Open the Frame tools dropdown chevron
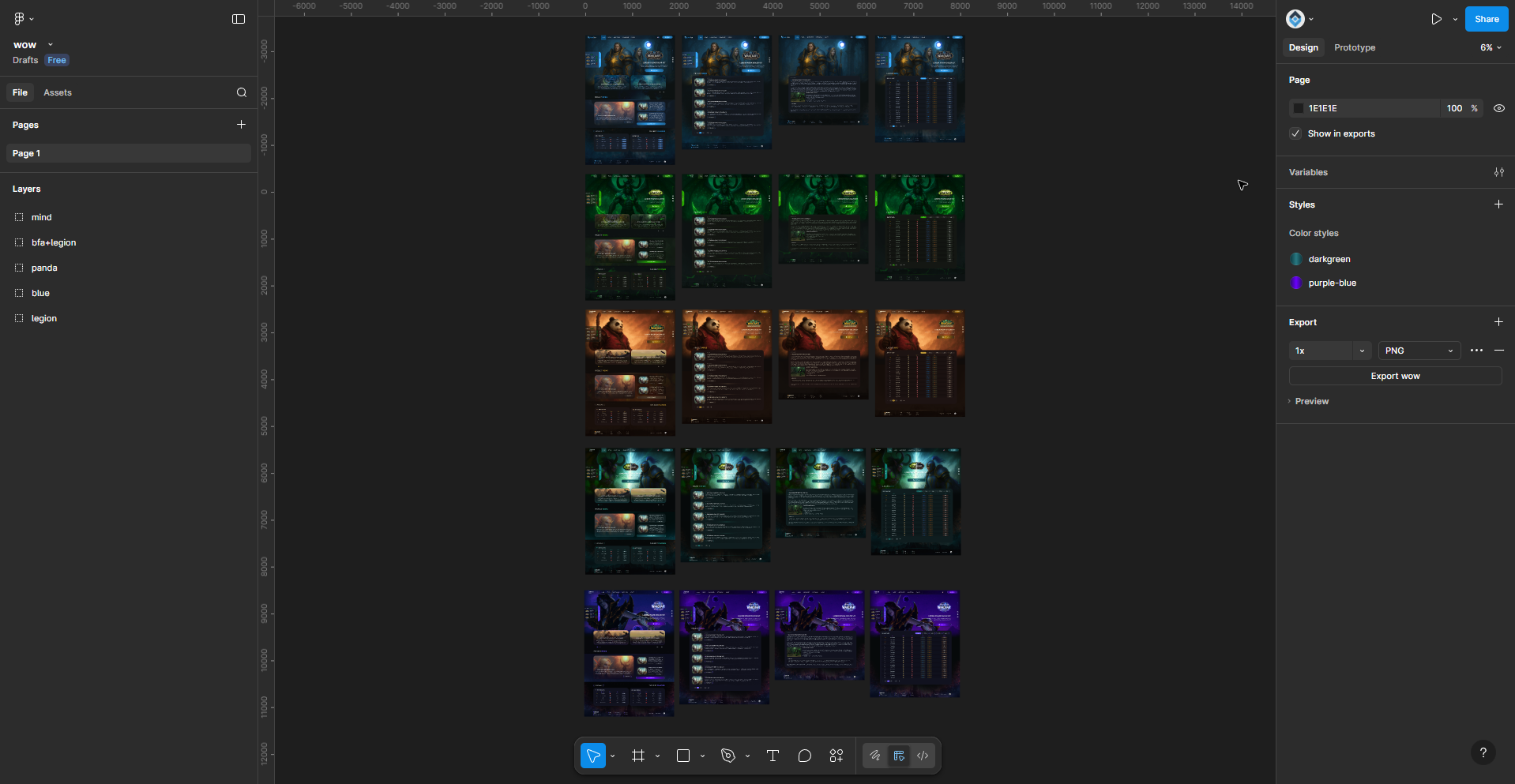 coord(657,756)
